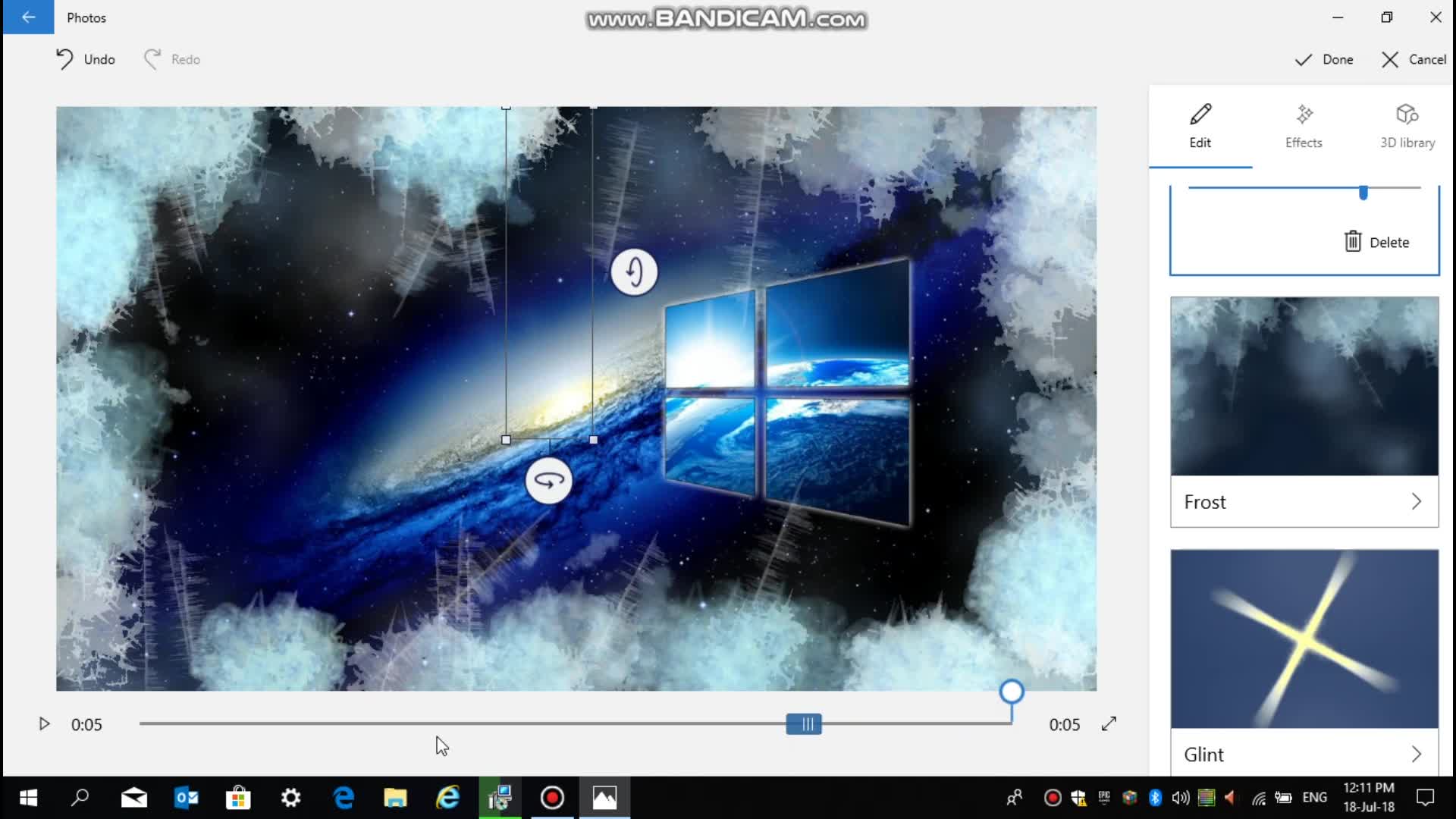Click the Bluetooth tray icon
The height and width of the screenshot is (819, 1456).
coord(1155,798)
